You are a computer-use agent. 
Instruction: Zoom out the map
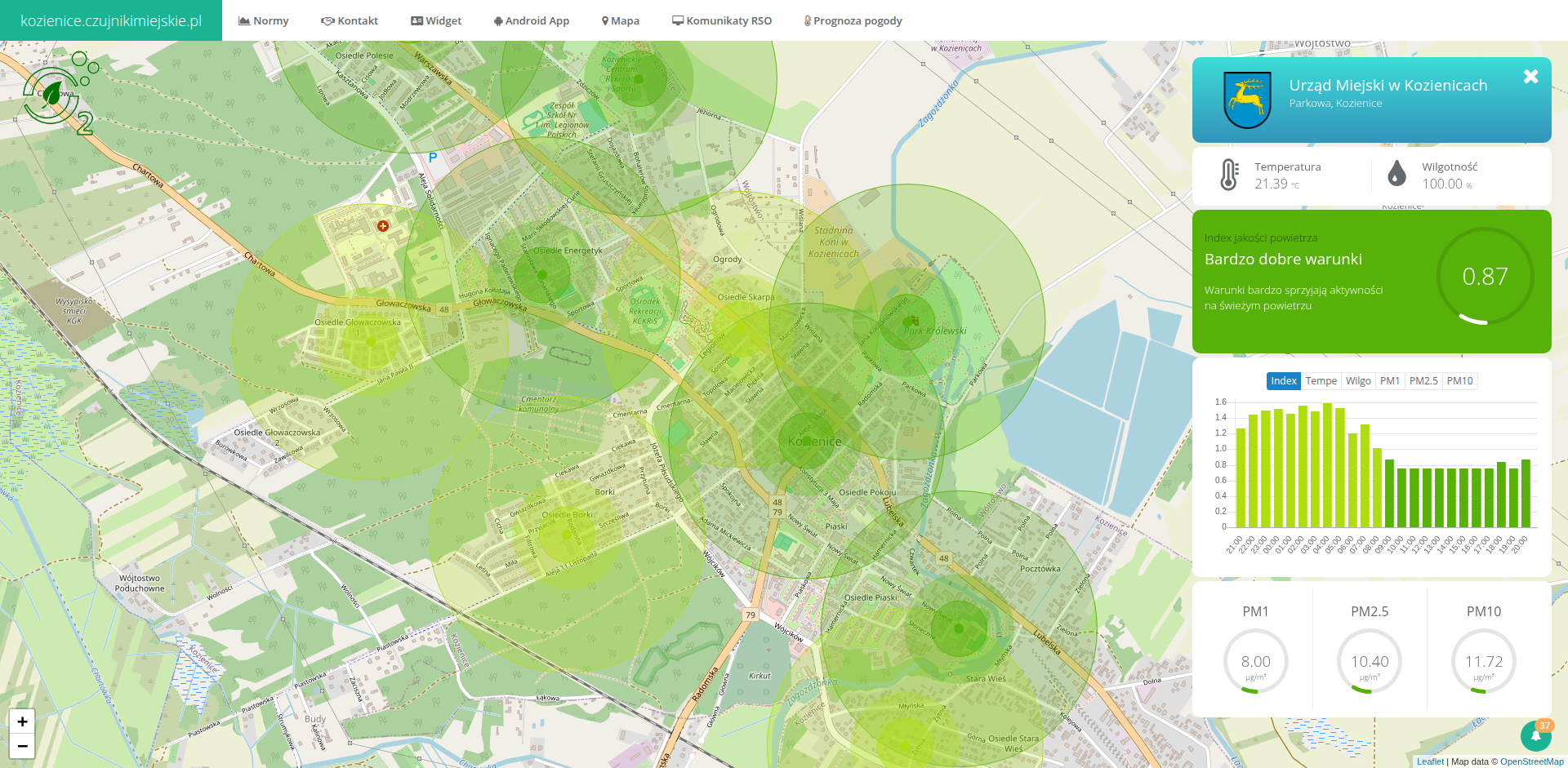pyautogui.click(x=22, y=746)
